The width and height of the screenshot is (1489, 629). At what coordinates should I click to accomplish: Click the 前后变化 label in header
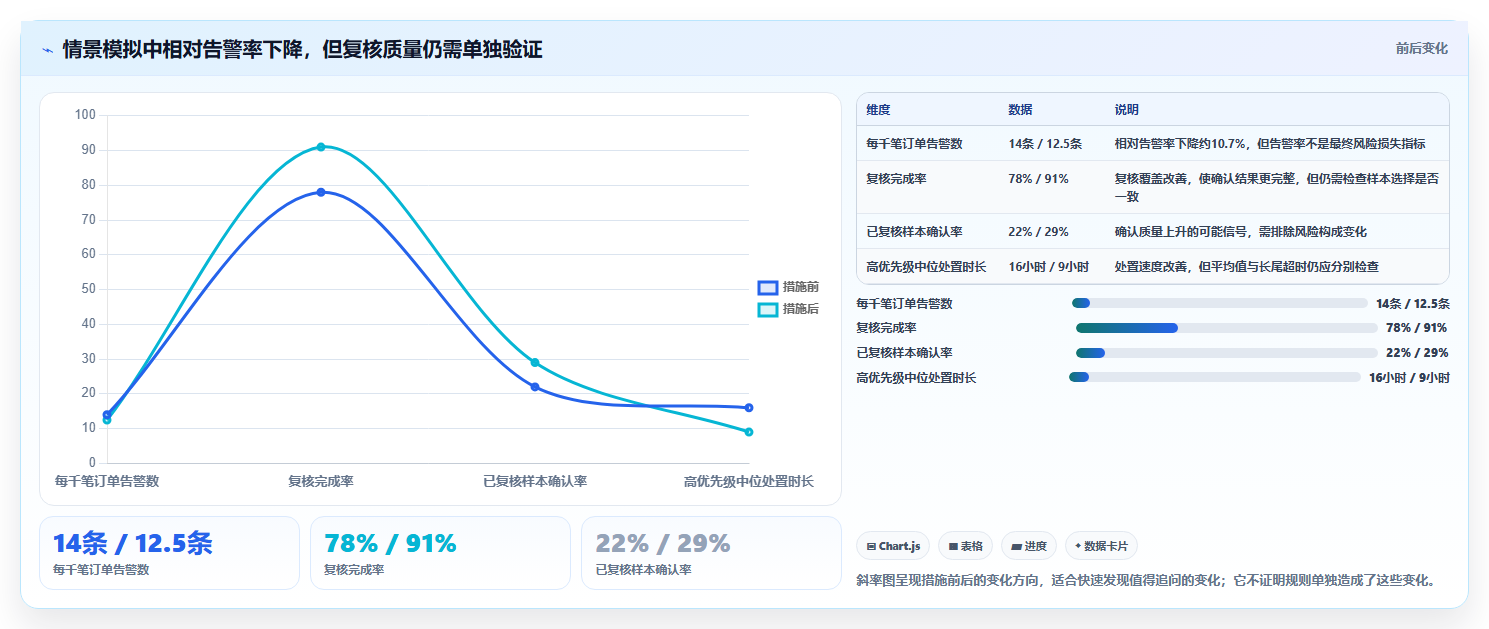[1422, 48]
